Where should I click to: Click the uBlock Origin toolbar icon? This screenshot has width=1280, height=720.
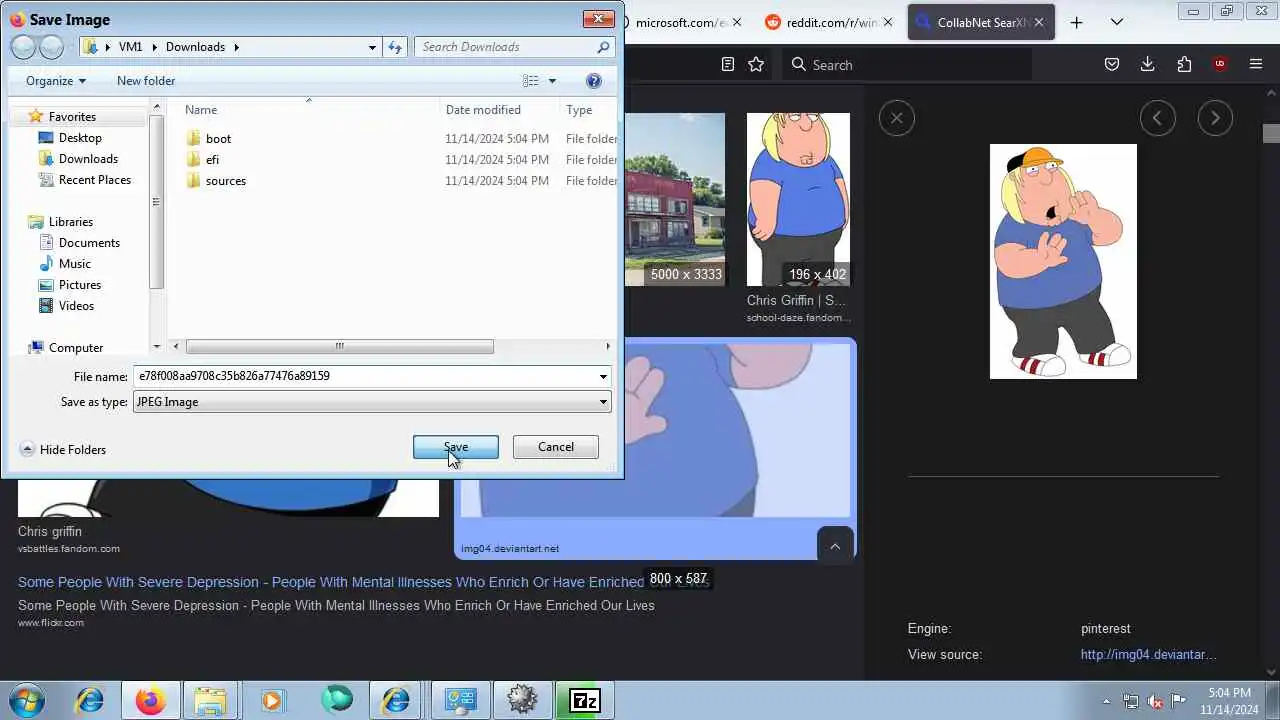click(x=1220, y=64)
